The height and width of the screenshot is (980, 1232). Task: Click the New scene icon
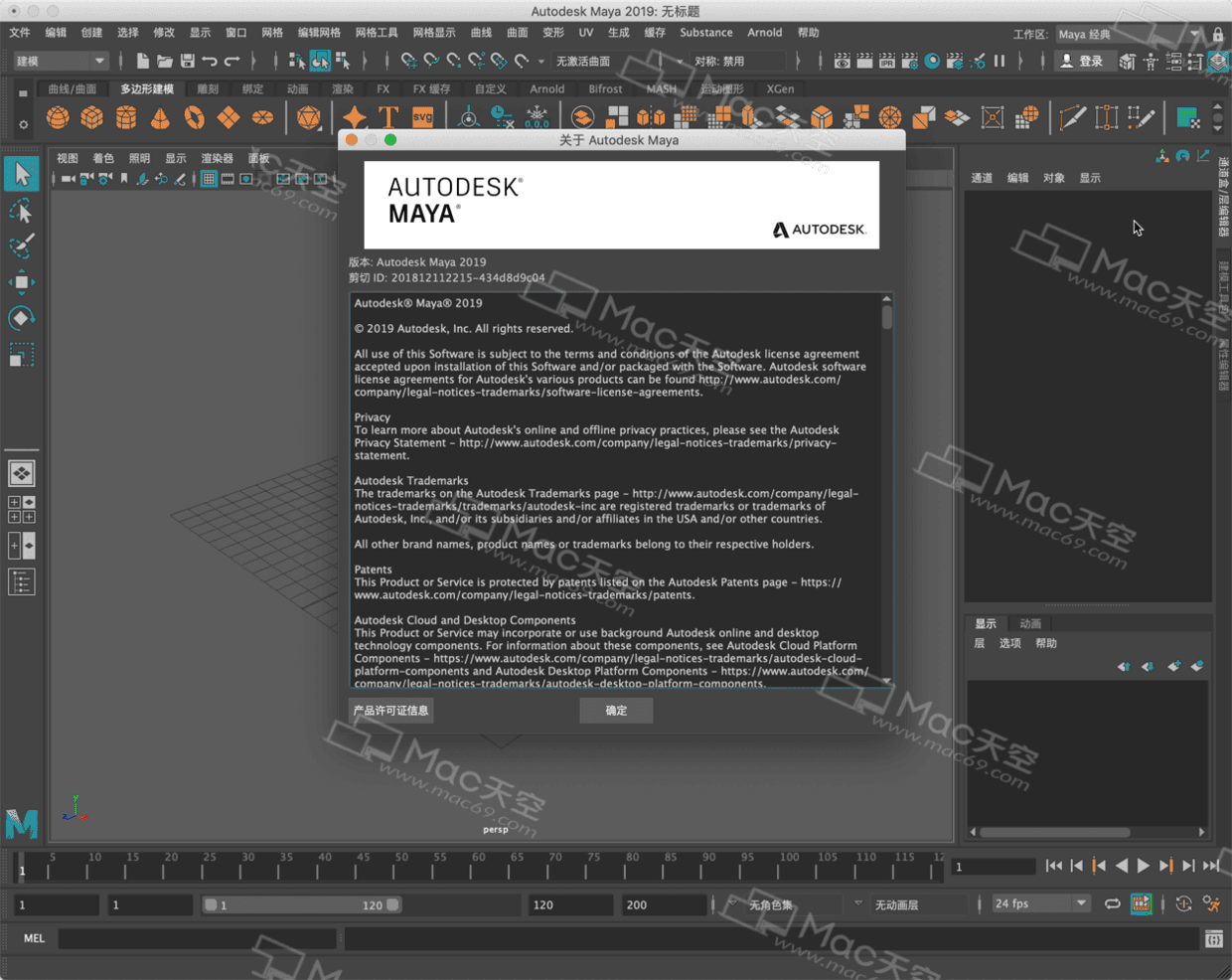click(143, 62)
